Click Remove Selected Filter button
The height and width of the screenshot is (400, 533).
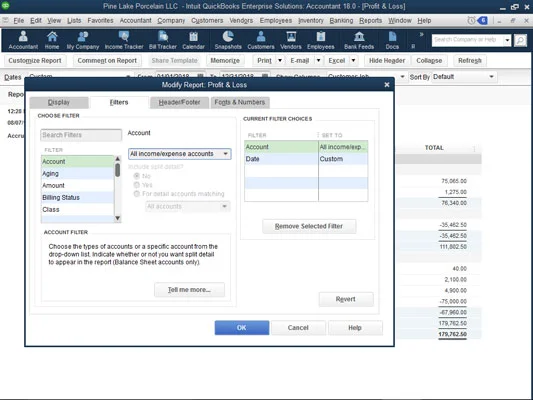(309, 226)
